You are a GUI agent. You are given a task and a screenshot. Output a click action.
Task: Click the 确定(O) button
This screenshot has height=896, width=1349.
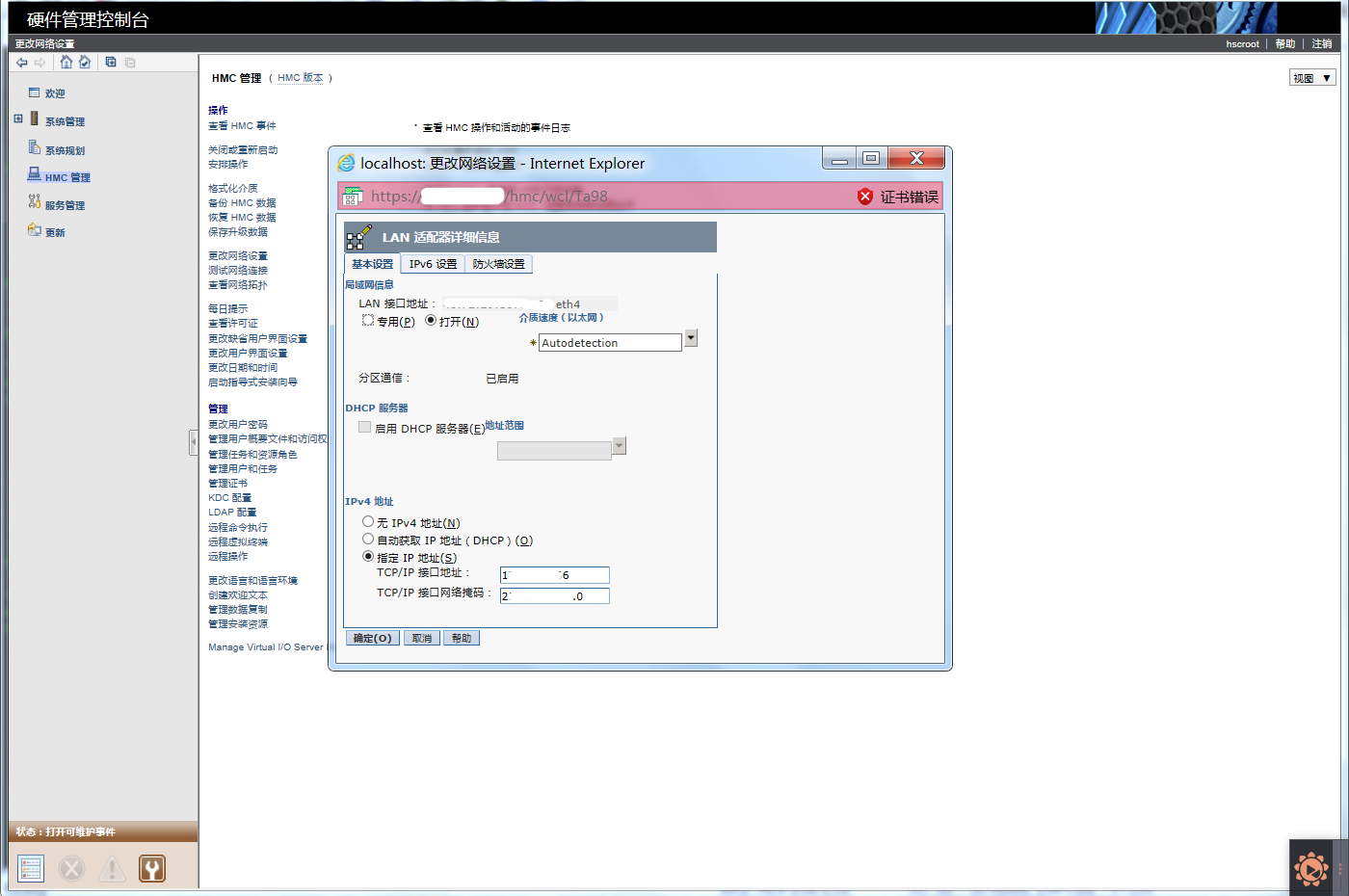[x=372, y=638]
